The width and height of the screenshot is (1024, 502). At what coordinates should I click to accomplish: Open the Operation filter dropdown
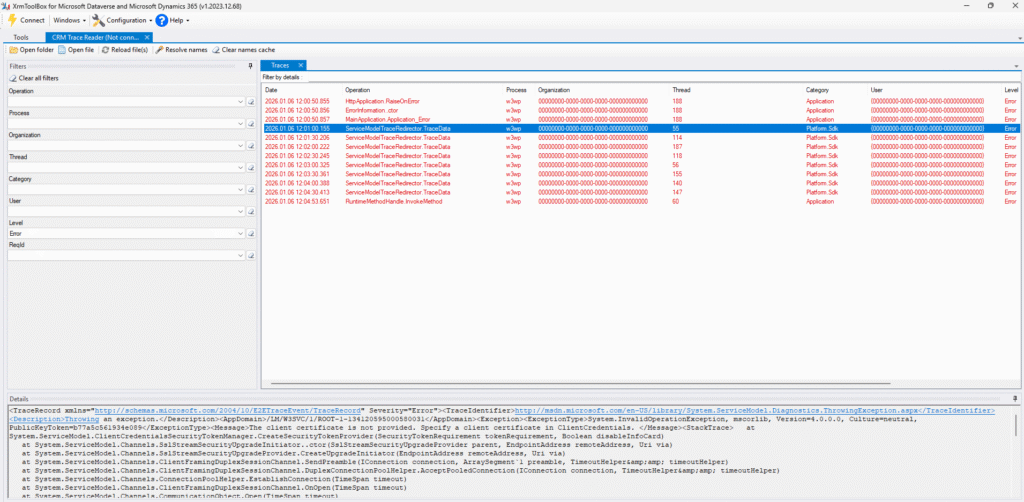tap(240, 102)
